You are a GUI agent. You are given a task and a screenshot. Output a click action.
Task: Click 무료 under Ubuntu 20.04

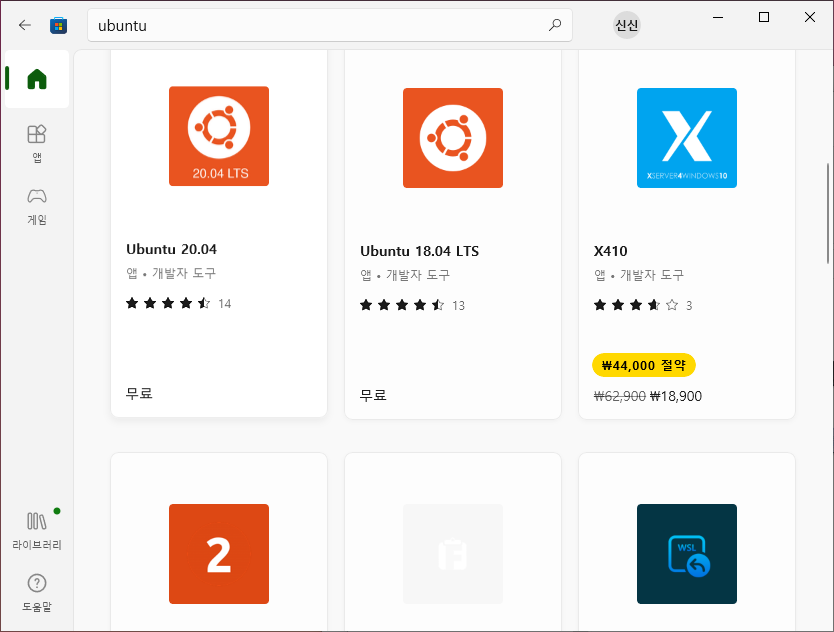click(139, 393)
